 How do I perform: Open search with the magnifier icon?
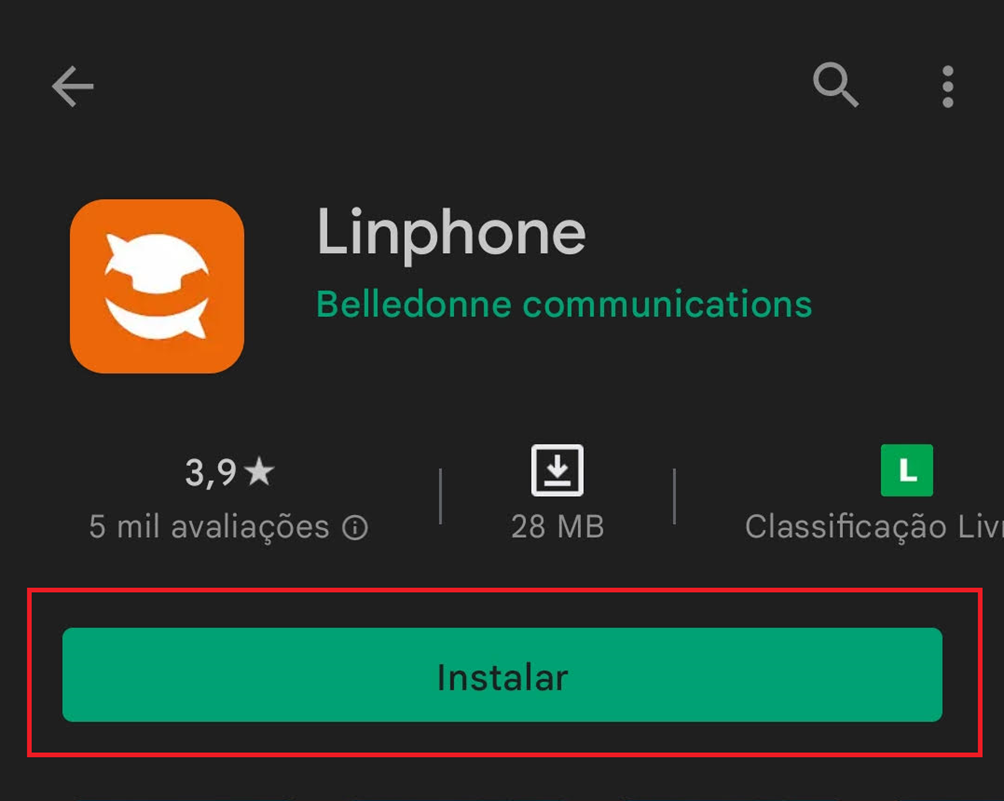[x=836, y=85]
